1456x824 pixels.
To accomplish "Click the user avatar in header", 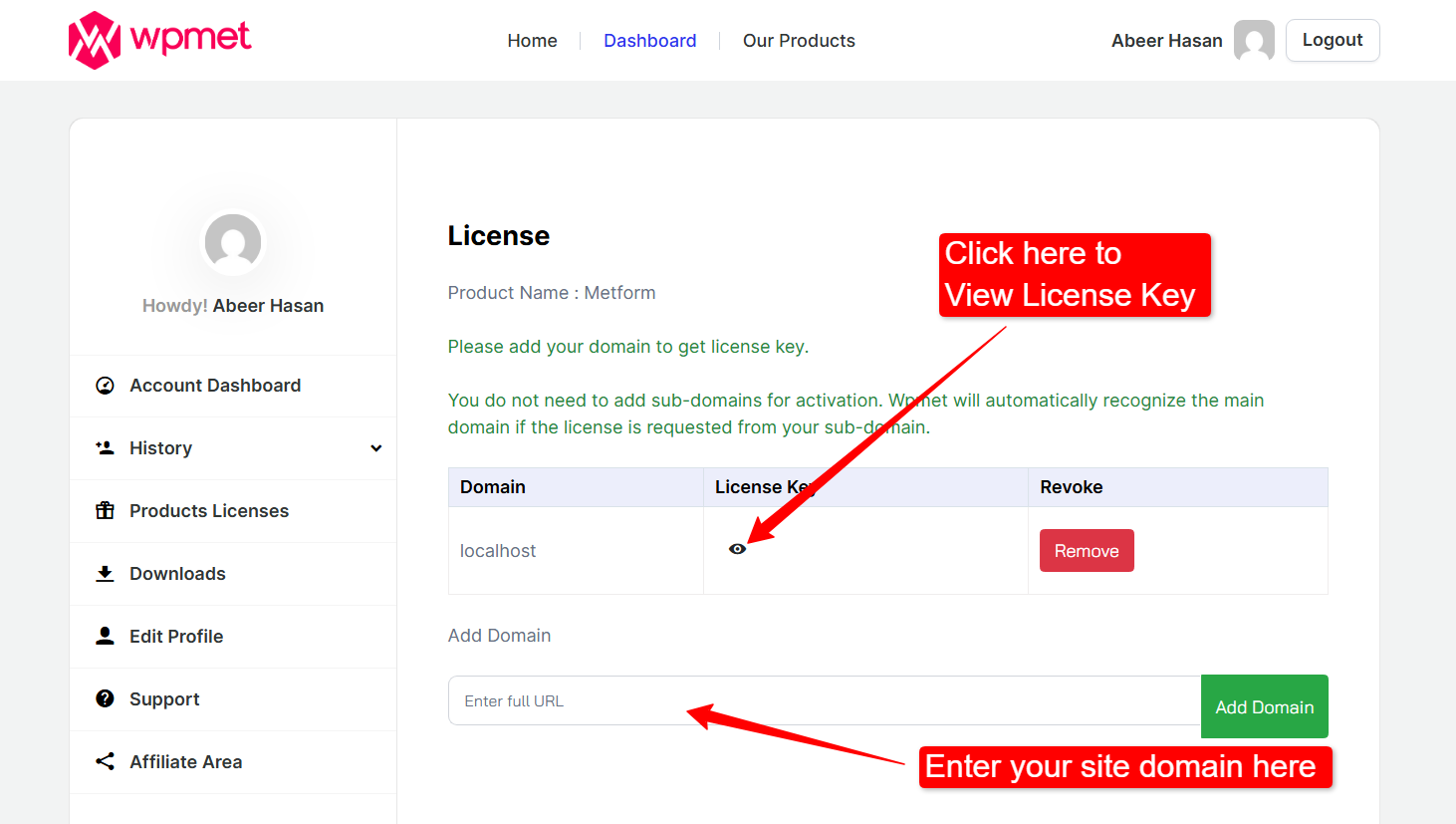I will tap(1254, 41).
